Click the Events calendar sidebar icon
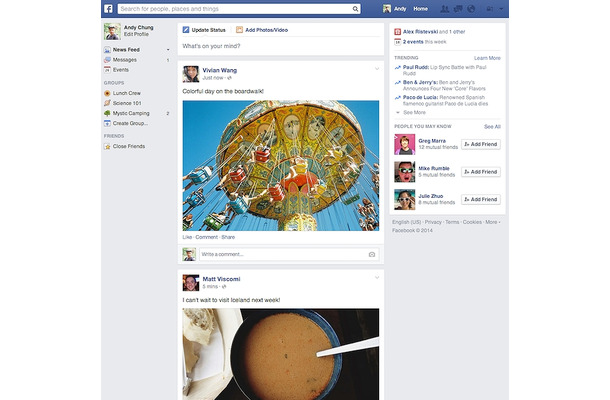Screen dimensions: 610x400 107,70
